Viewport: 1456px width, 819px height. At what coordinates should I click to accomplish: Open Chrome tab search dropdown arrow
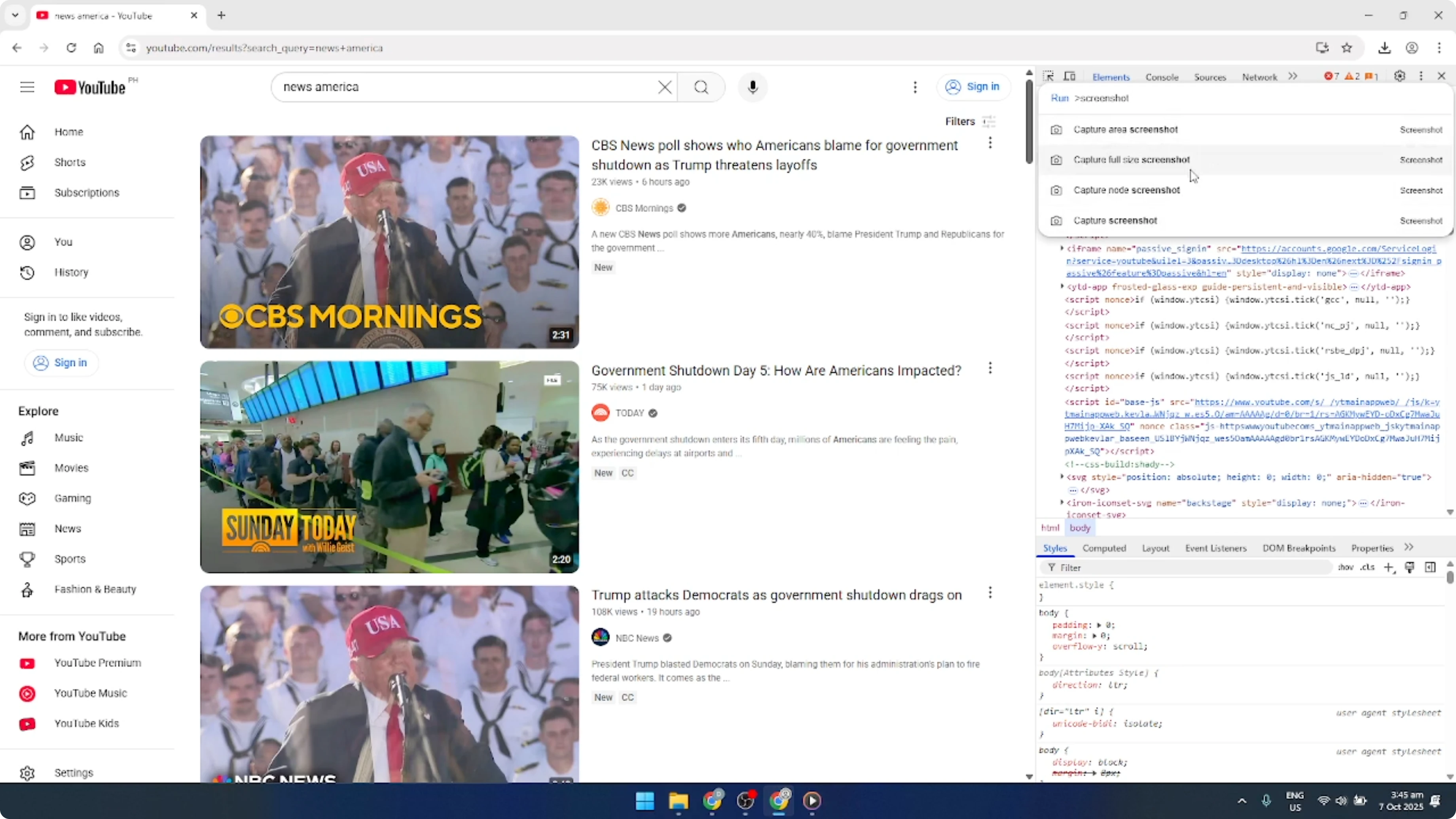(x=15, y=15)
